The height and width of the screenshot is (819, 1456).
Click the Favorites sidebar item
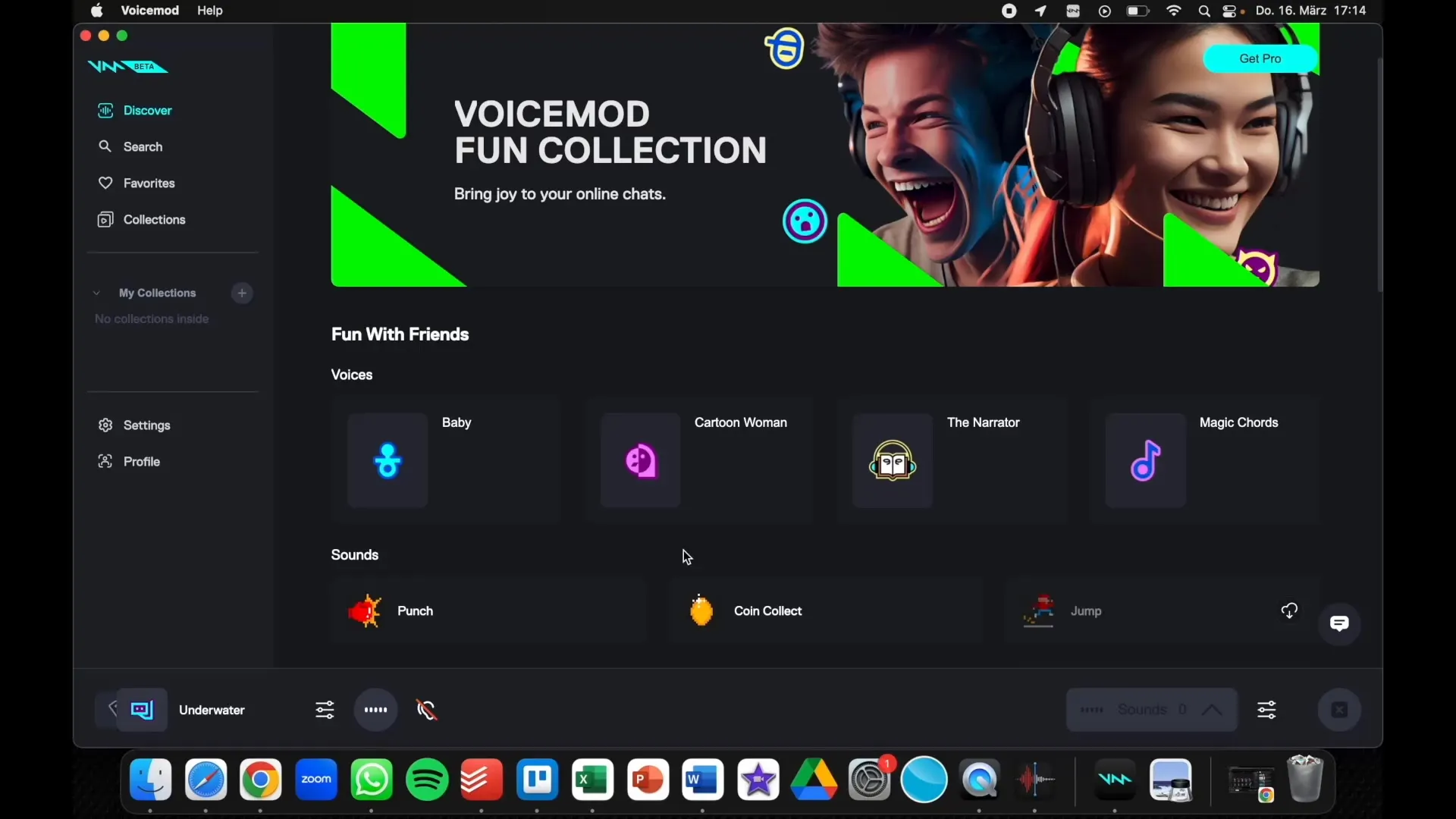149,183
